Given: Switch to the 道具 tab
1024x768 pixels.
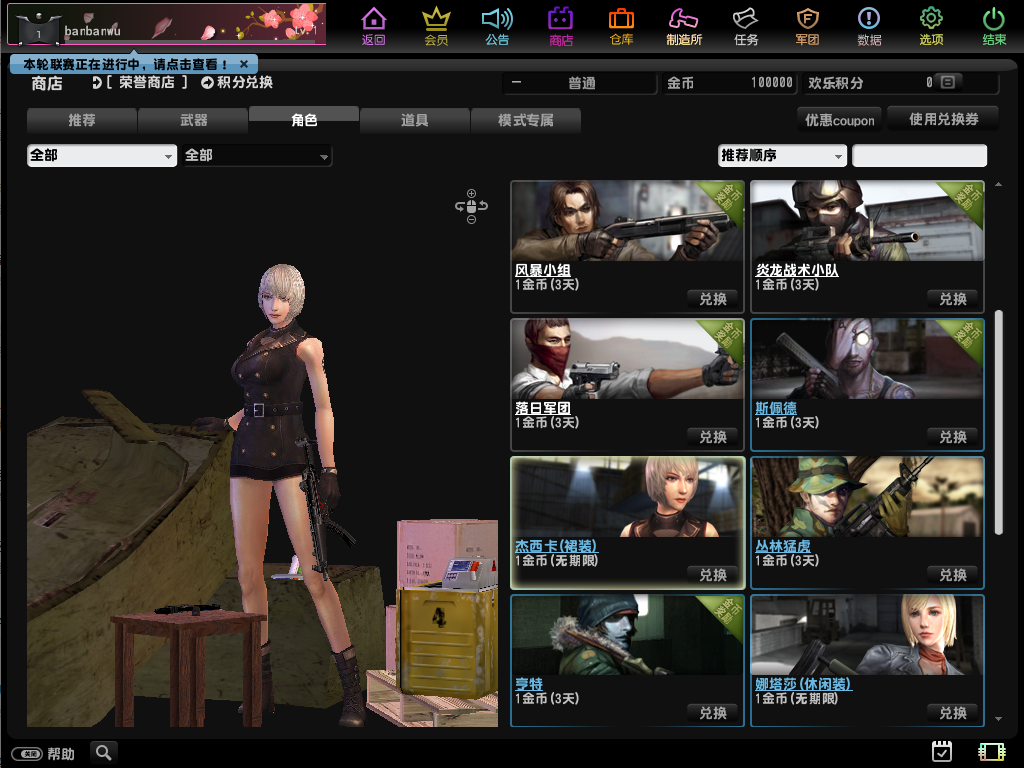Looking at the screenshot, I should point(414,121).
